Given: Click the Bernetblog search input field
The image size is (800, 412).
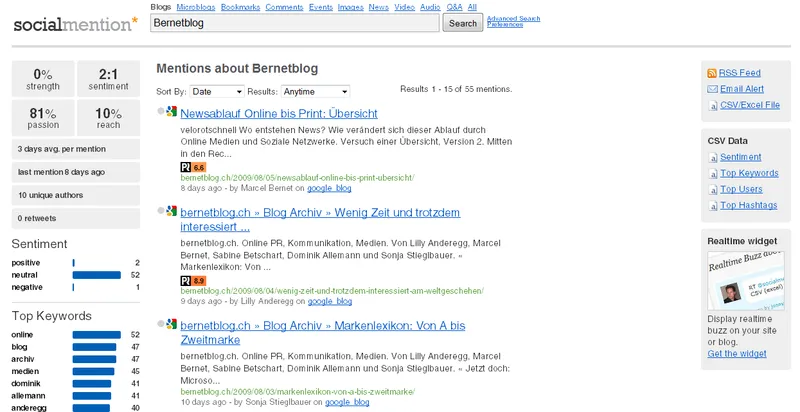Looking at the screenshot, I should tap(294, 23).
